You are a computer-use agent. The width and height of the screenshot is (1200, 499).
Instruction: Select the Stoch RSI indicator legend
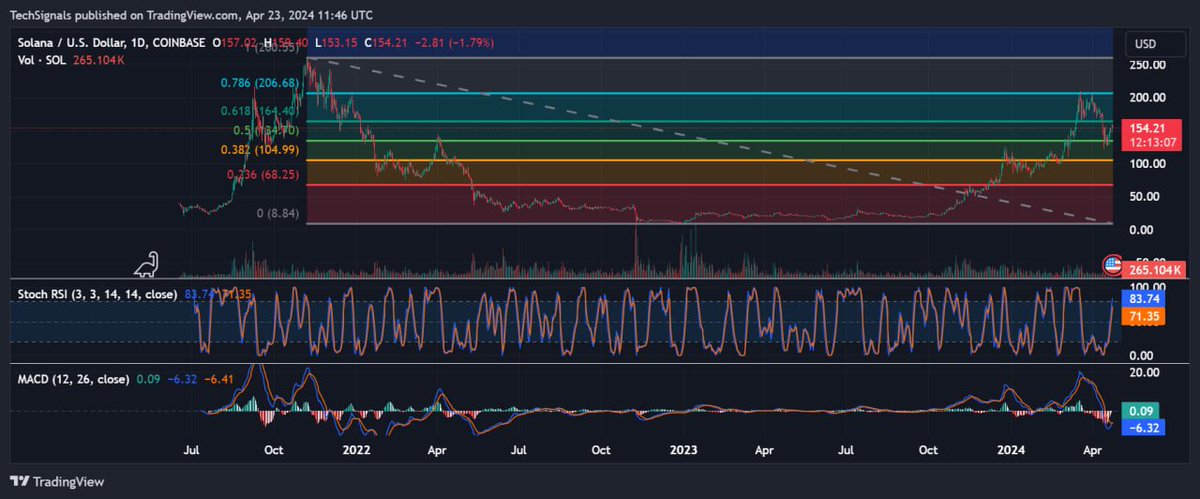(96, 294)
